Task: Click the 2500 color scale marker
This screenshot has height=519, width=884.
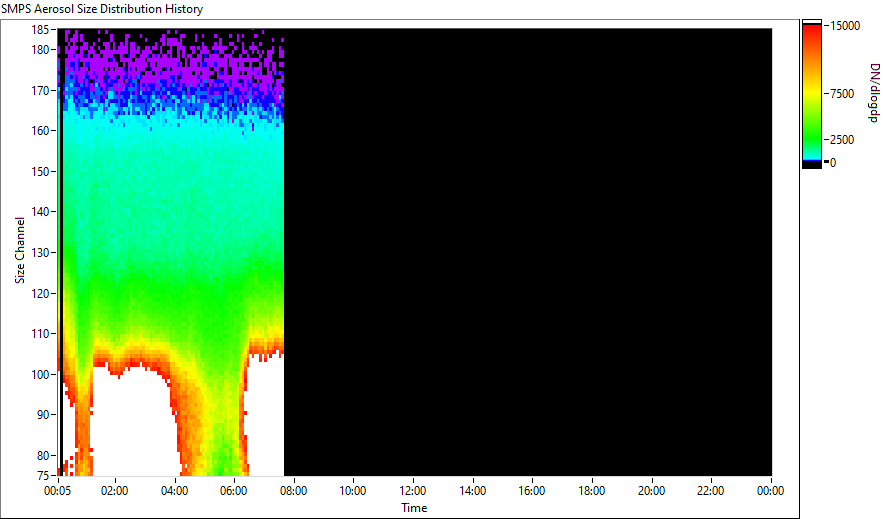Action: click(x=843, y=140)
